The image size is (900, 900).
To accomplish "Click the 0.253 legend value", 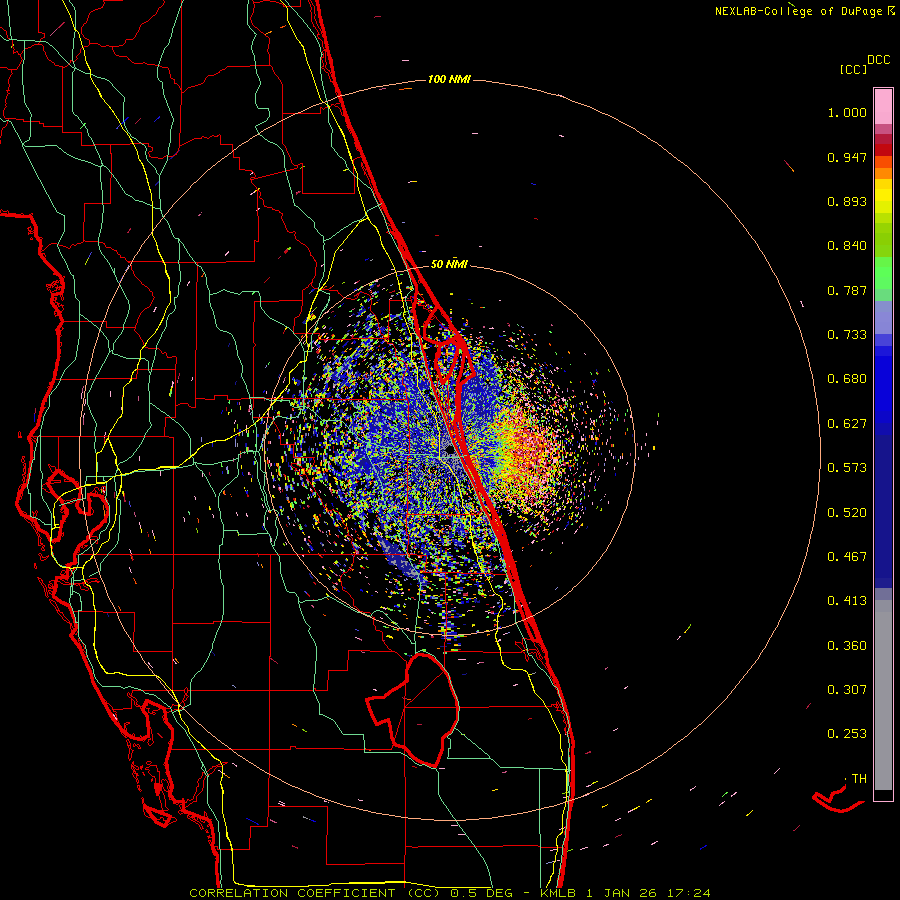I will pyautogui.click(x=847, y=734).
